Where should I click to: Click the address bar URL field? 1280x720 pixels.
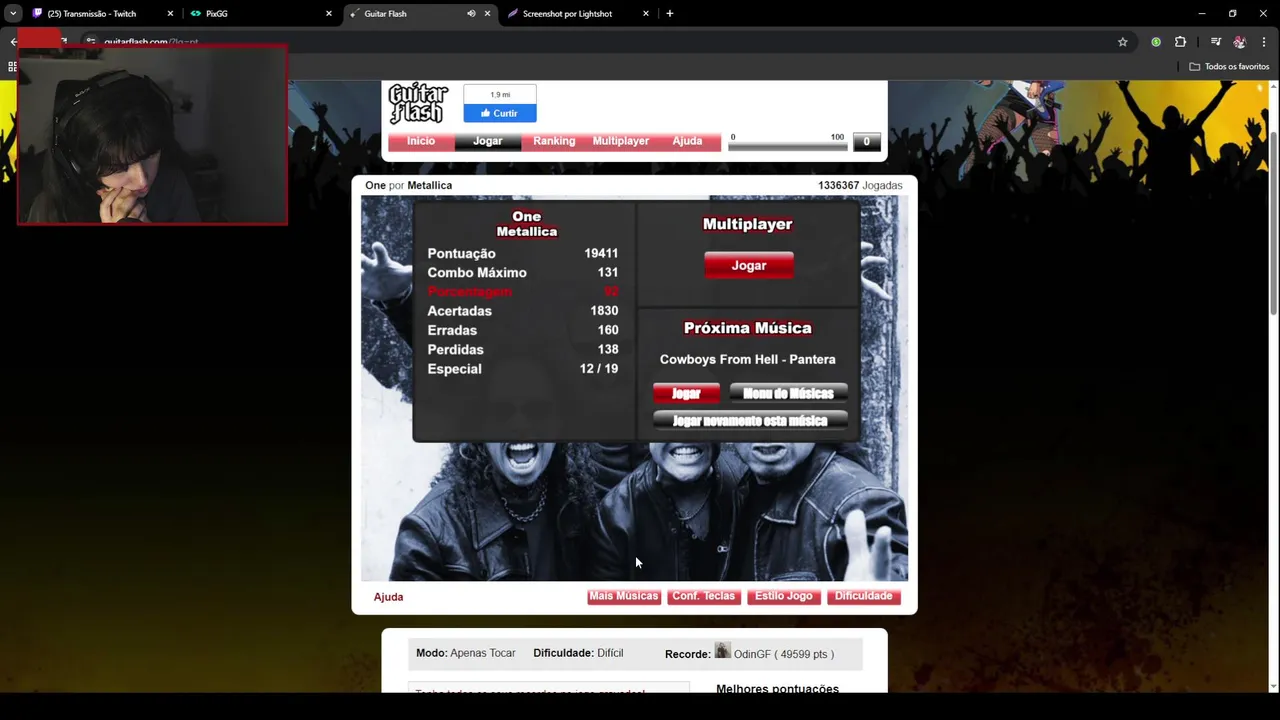point(600,42)
